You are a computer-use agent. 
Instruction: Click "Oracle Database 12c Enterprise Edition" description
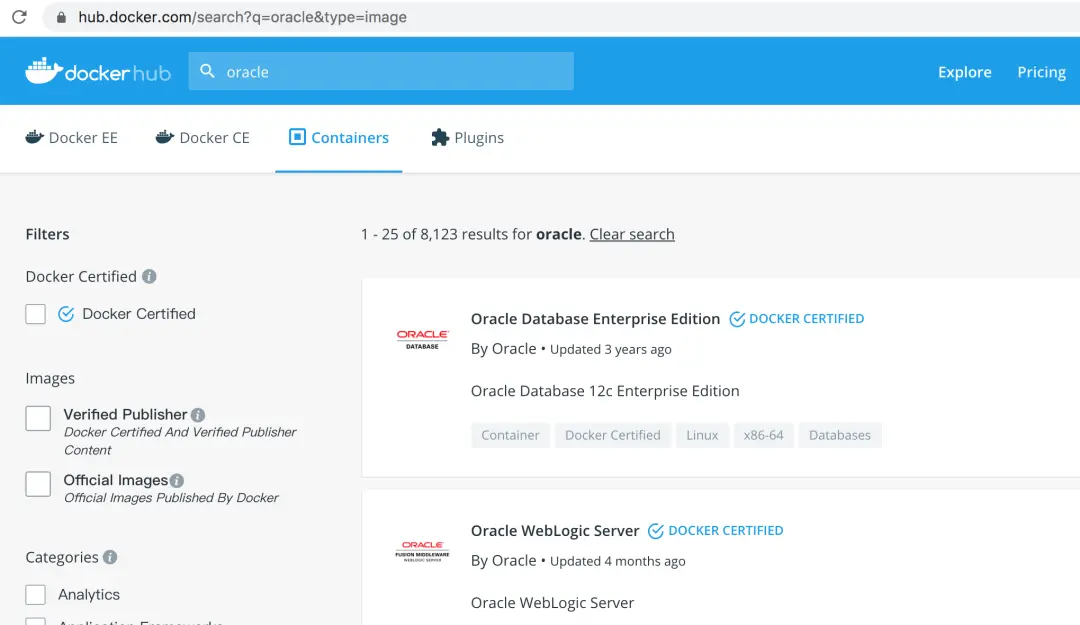click(x=605, y=391)
